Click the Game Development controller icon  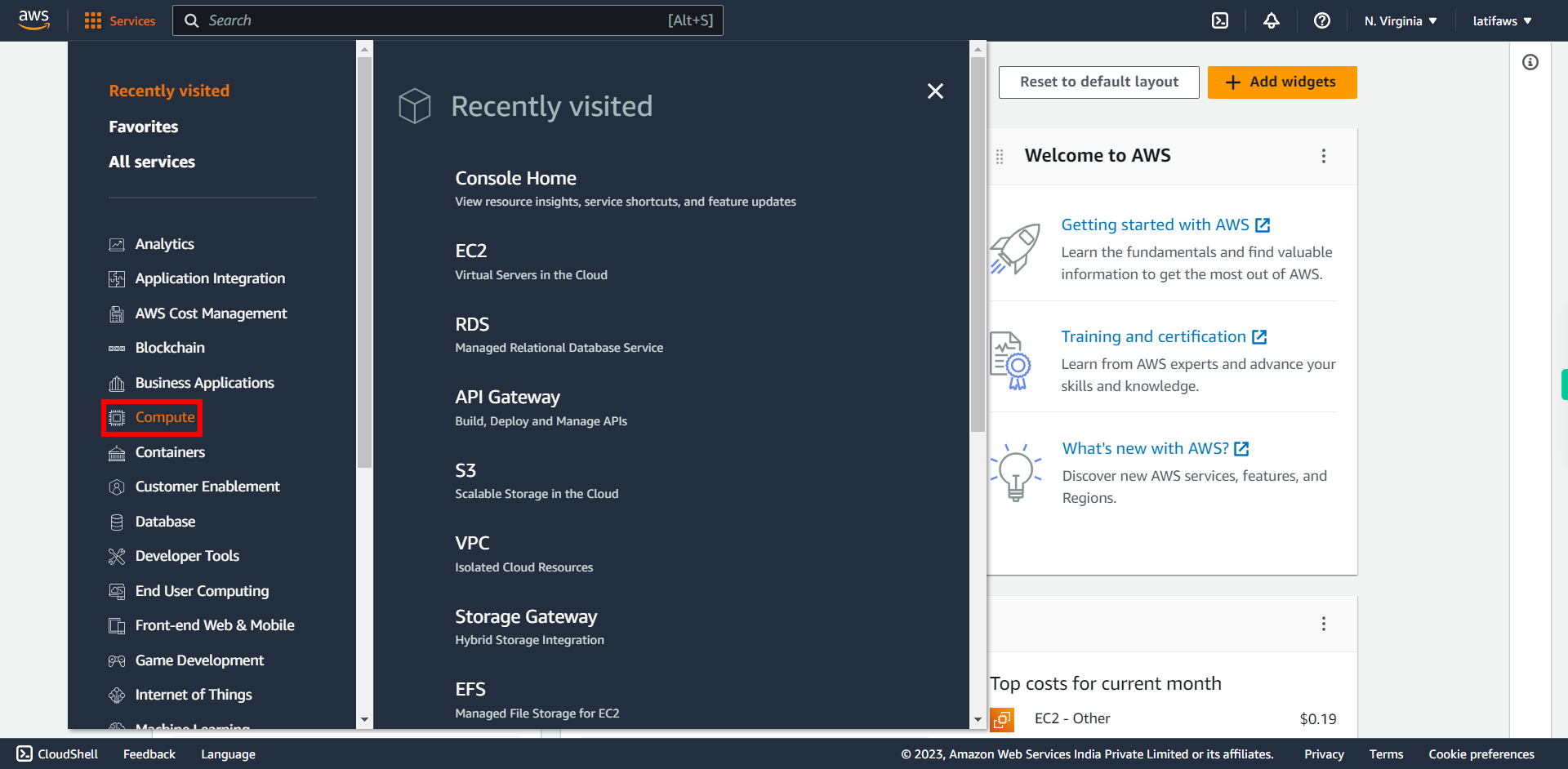point(117,660)
